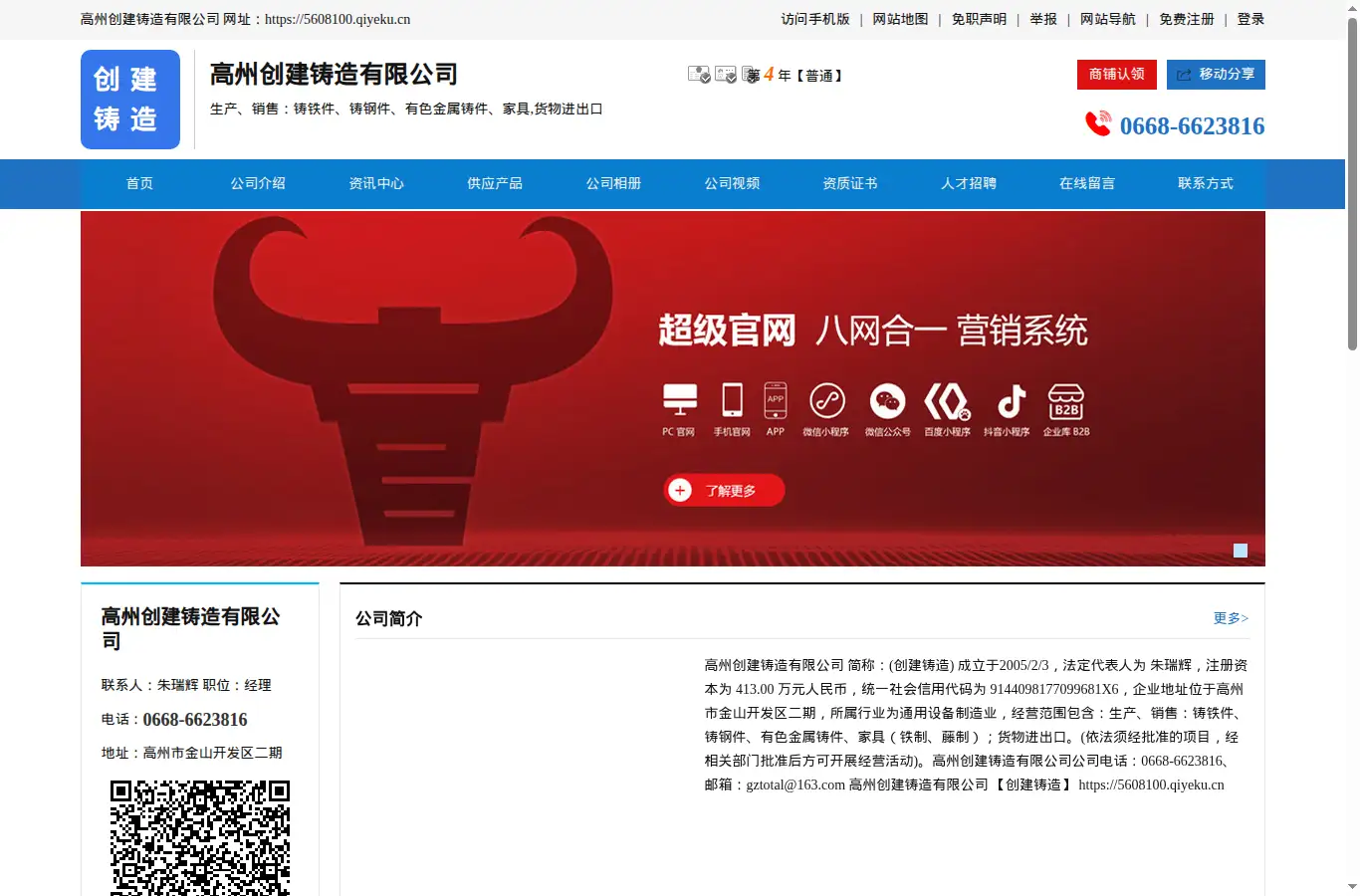This screenshot has width=1360, height=896.
Task: Click the red 商铺认领 button
Action: [1117, 75]
